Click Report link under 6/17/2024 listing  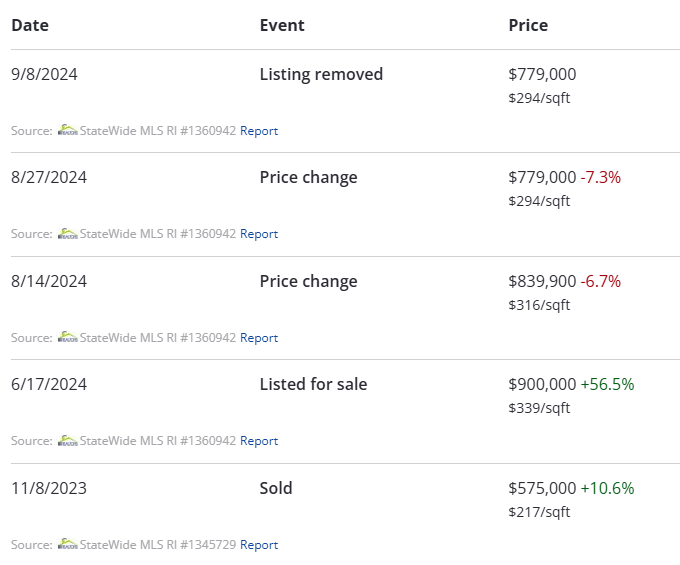pos(259,441)
